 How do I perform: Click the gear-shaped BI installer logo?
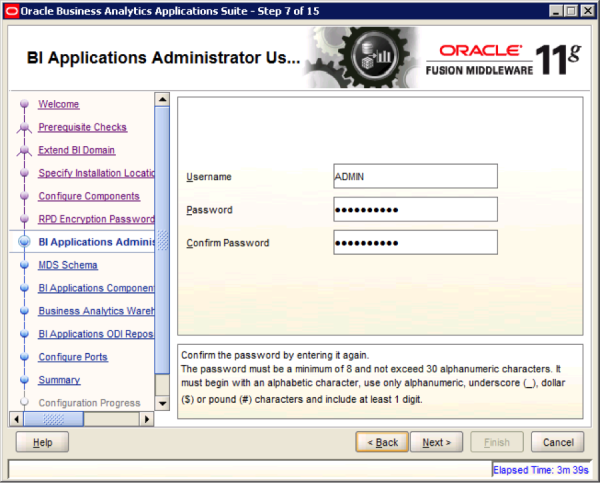click(x=373, y=57)
